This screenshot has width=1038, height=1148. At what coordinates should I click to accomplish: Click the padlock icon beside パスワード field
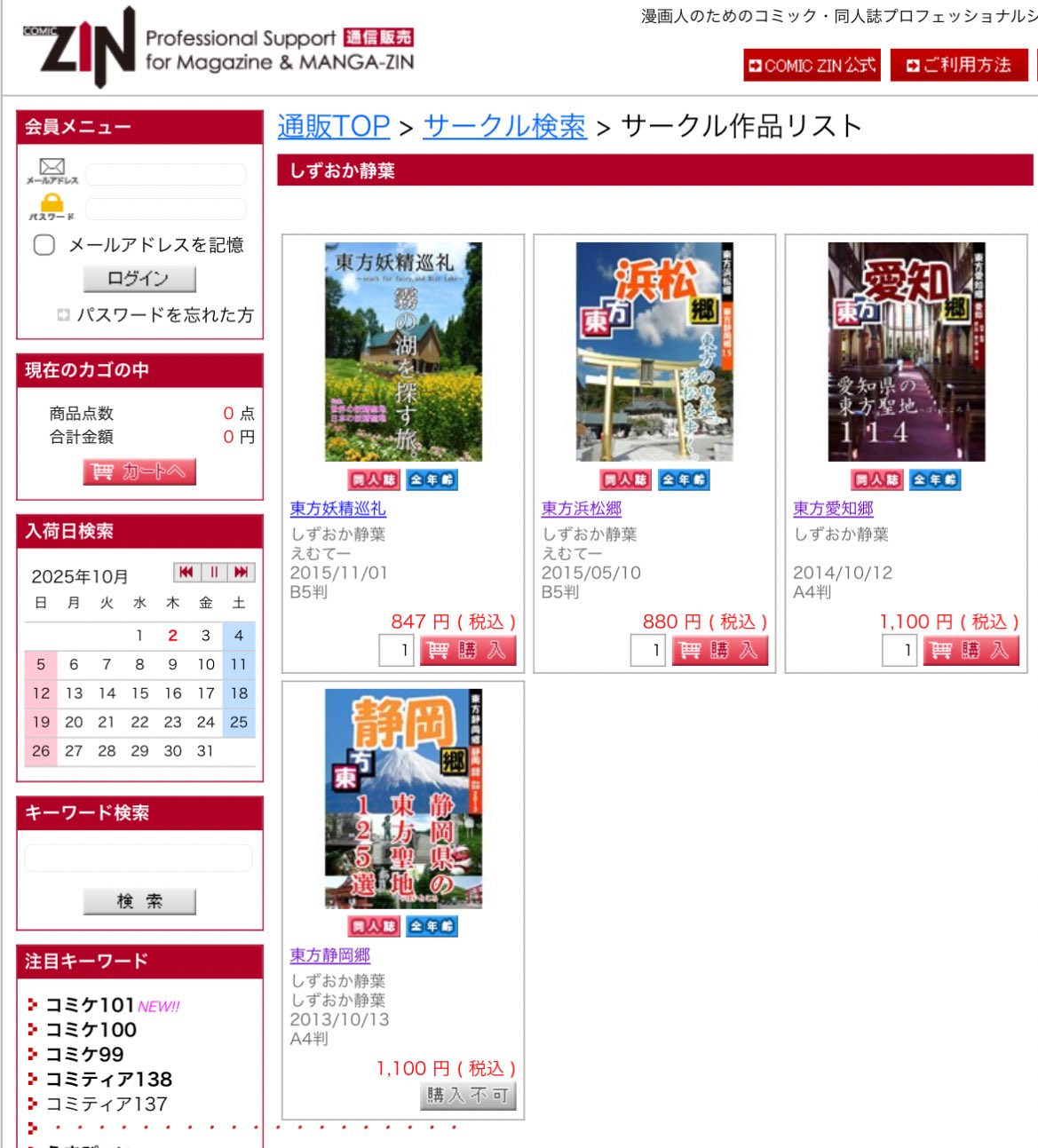53,202
